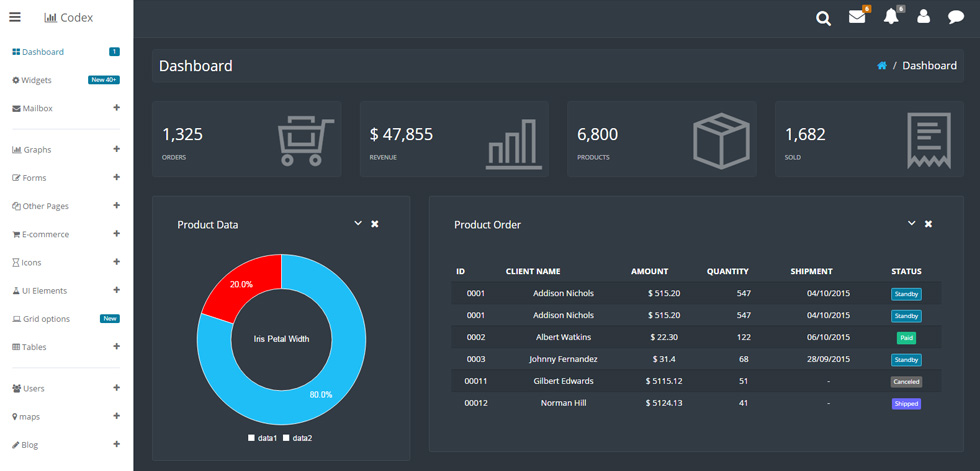The image size is (980, 471).
Task: Click the Dashboard breadcrumb link
Action: click(x=929, y=66)
